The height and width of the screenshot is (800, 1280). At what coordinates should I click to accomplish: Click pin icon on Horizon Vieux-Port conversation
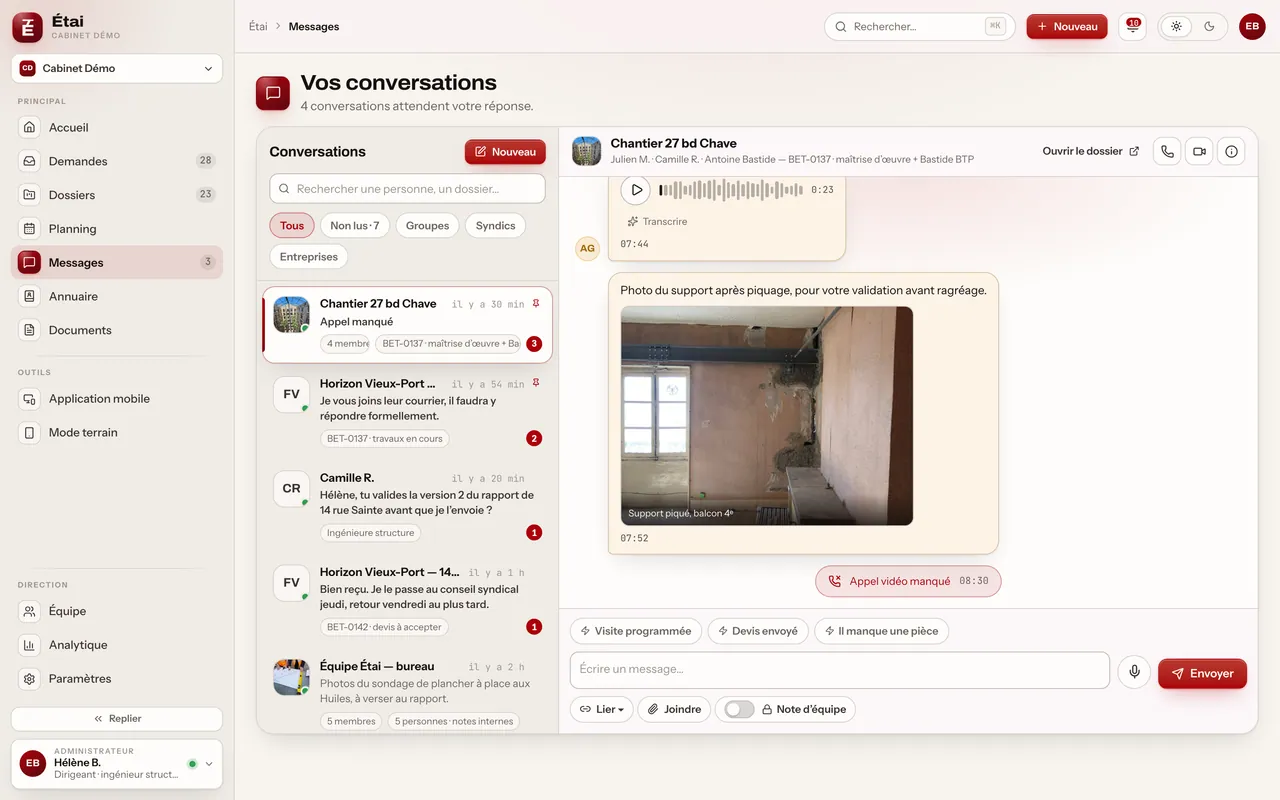pos(536,383)
